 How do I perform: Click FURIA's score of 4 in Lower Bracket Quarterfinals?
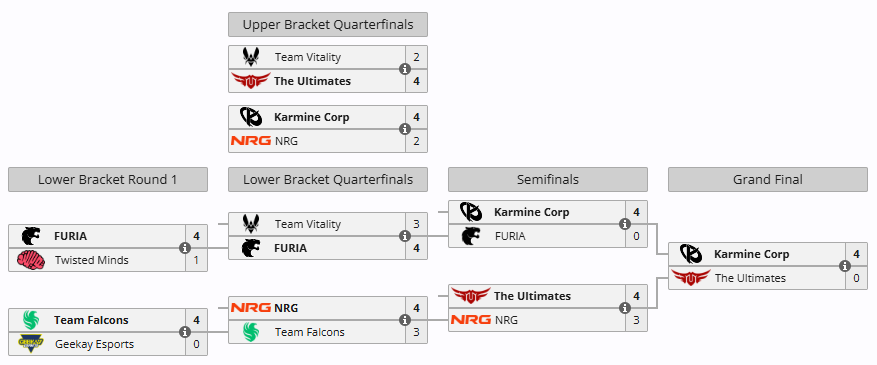point(416,248)
